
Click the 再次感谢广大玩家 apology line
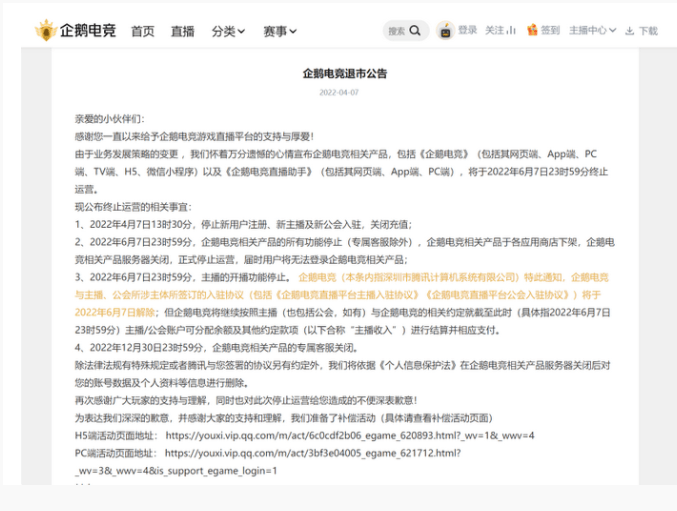(x=246, y=400)
